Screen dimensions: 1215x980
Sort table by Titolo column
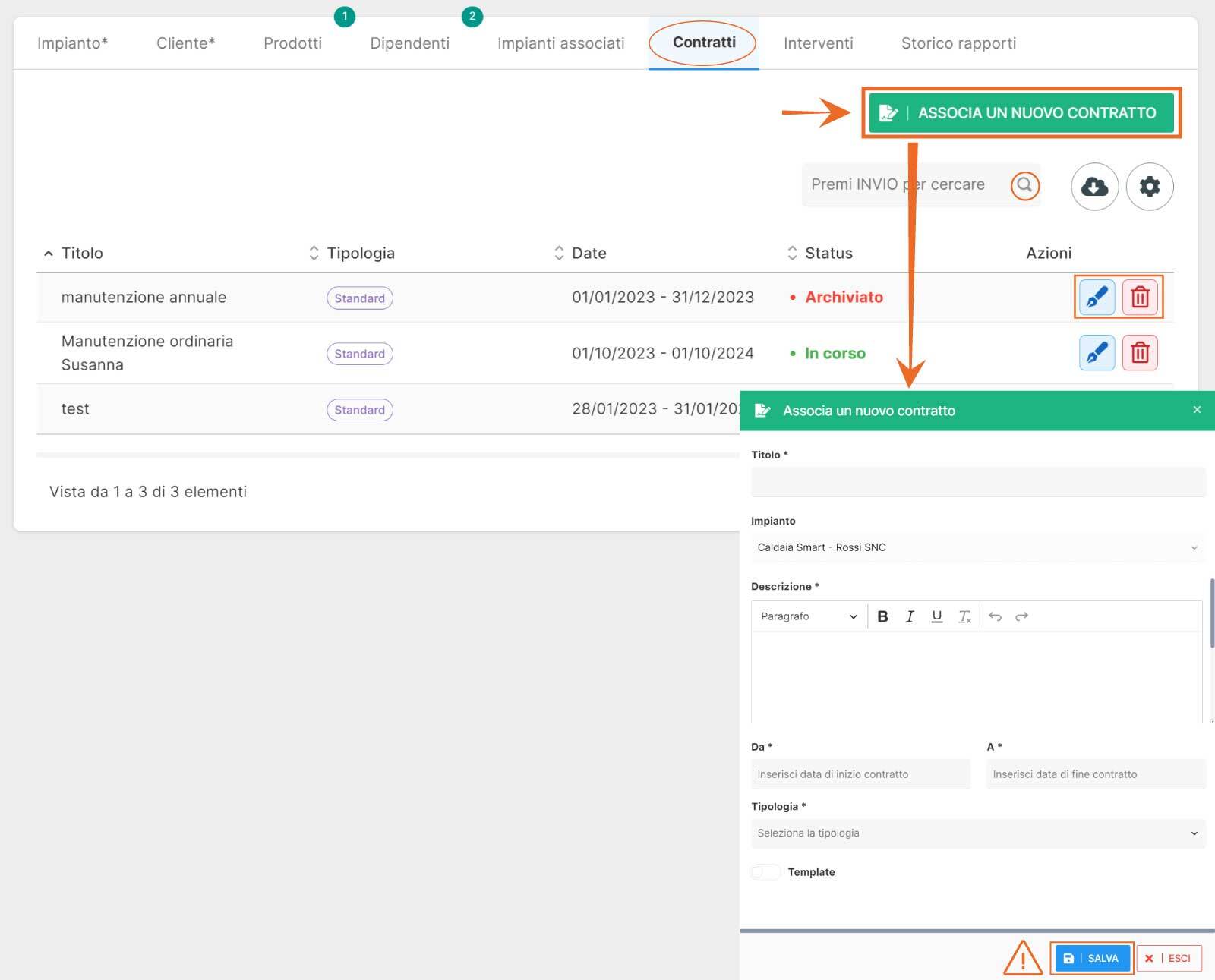click(82, 254)
